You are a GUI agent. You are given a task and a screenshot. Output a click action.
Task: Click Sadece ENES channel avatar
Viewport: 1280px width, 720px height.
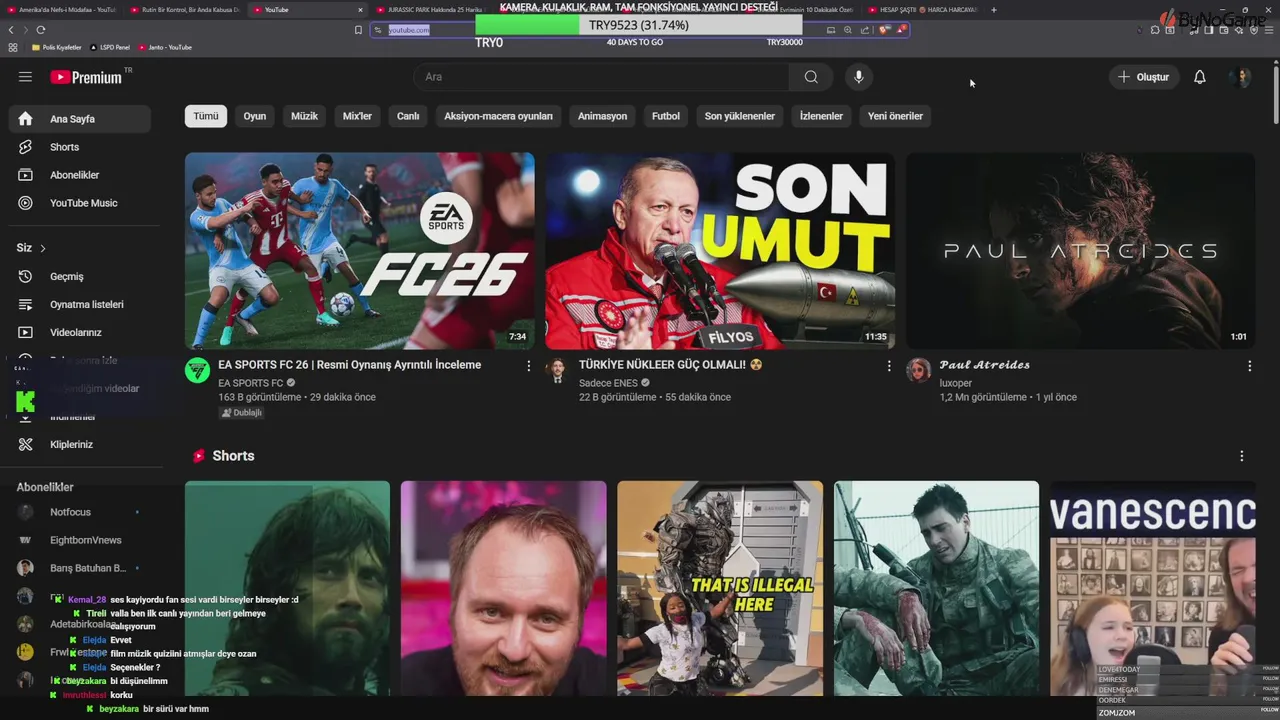coord(557,371)
